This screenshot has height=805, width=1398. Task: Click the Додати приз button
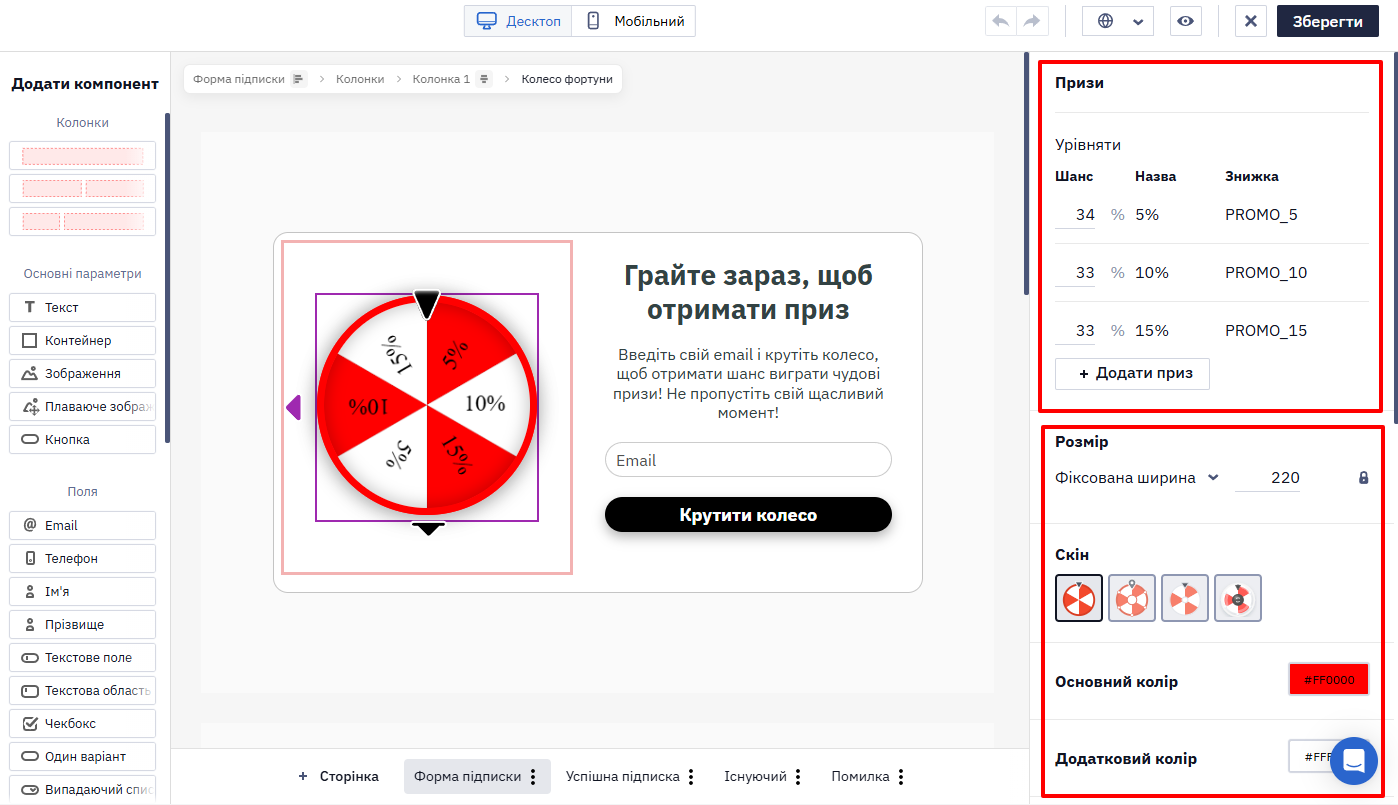(x=1132, y=373)
